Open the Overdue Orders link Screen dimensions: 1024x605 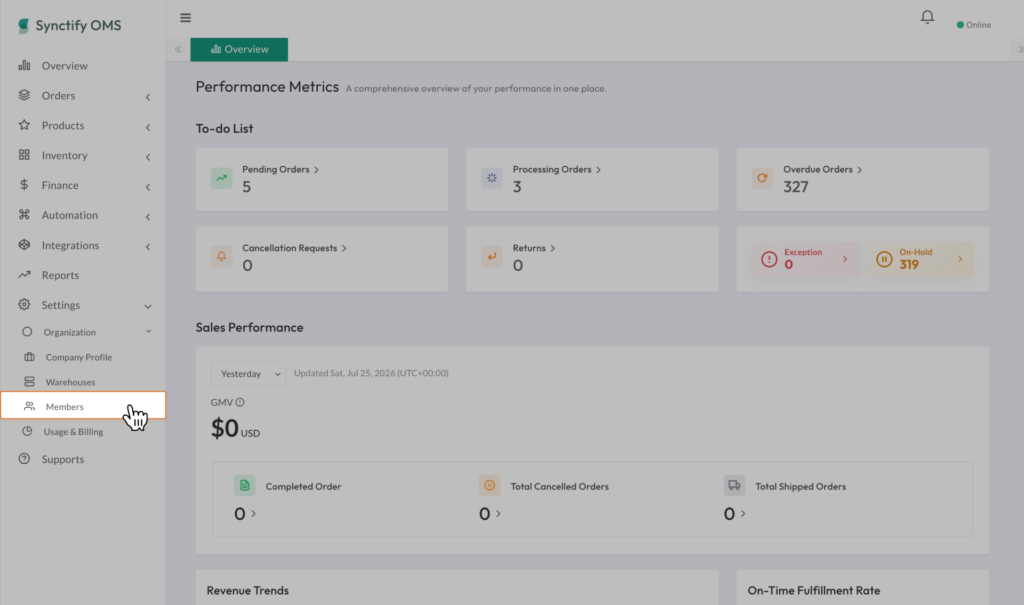click(822, 169)
